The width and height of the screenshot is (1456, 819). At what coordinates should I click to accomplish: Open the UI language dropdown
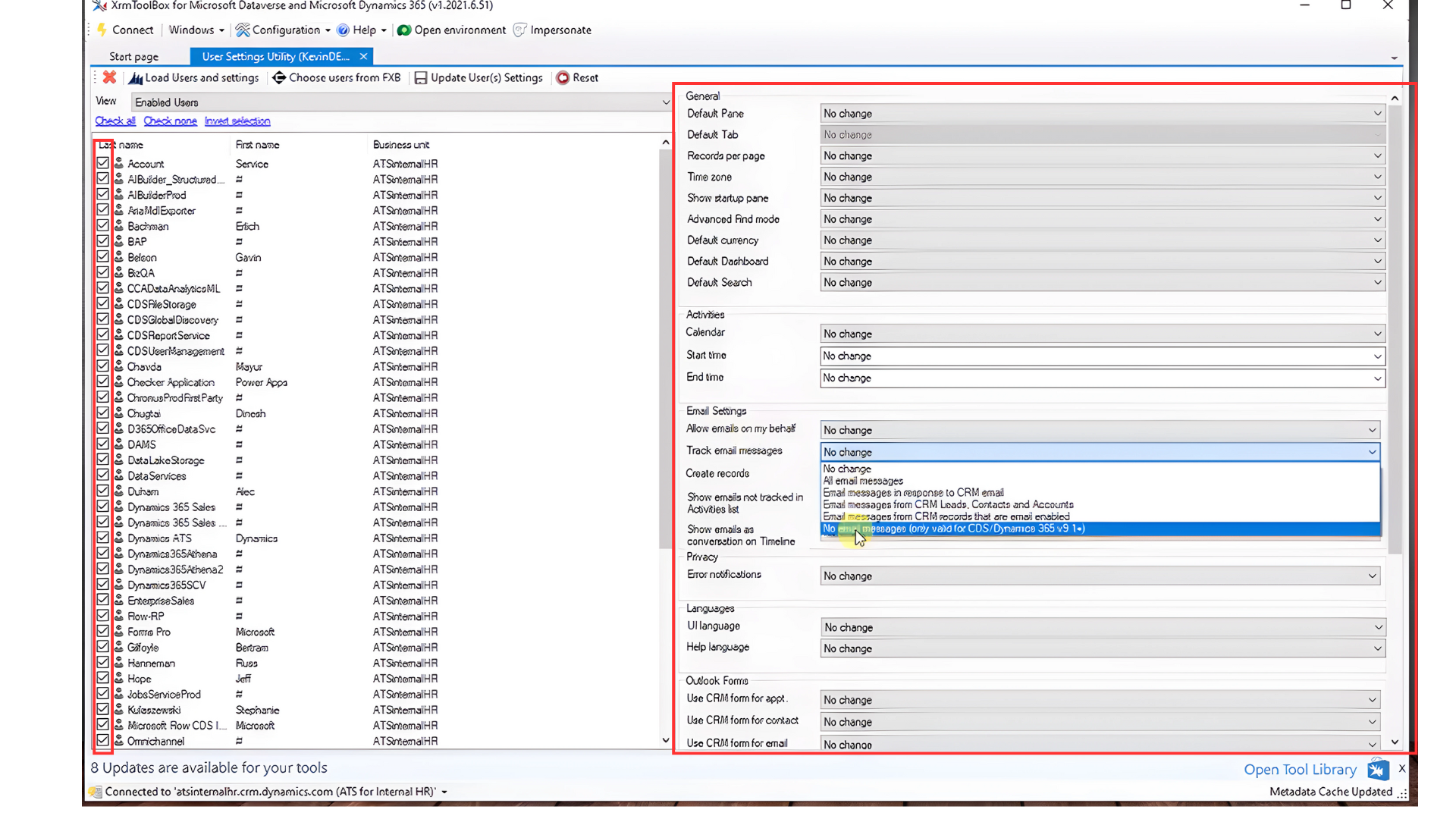point(1103,627)
